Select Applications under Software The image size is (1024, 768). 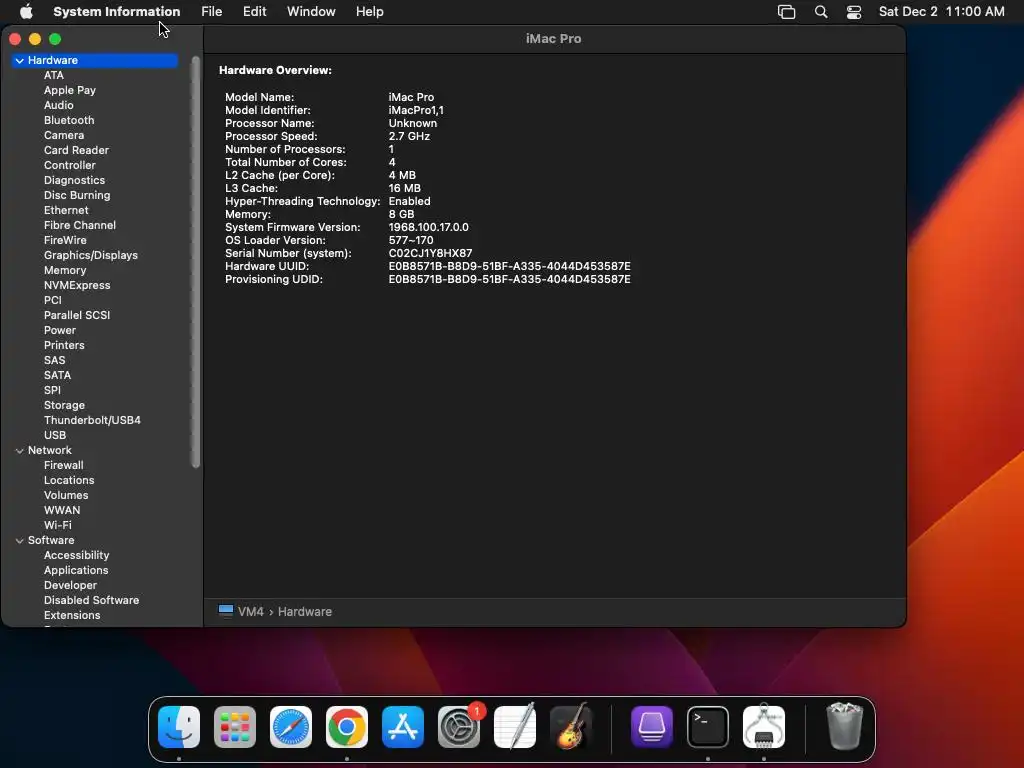76,571
